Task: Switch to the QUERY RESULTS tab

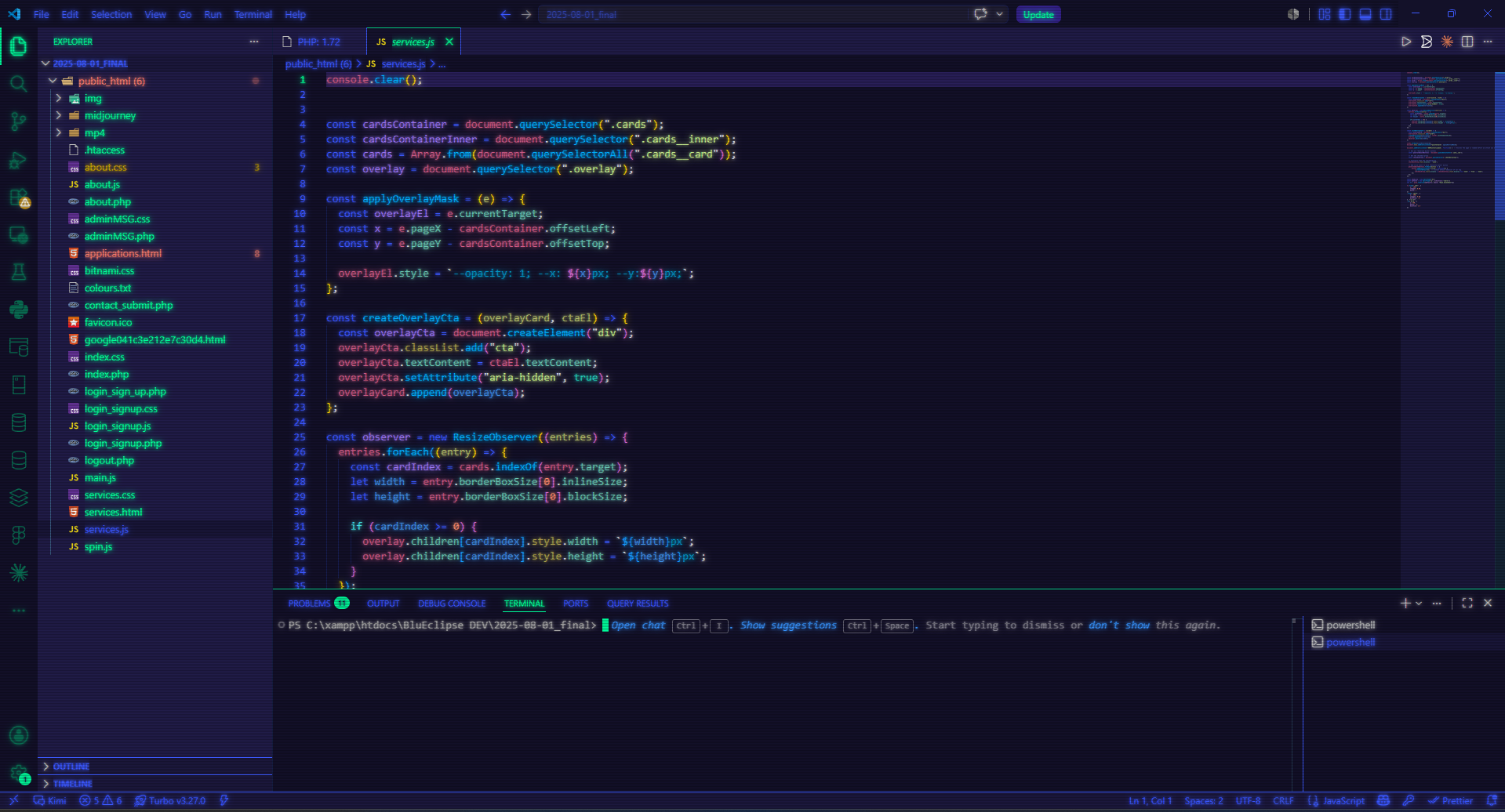Action: point(638,604)
